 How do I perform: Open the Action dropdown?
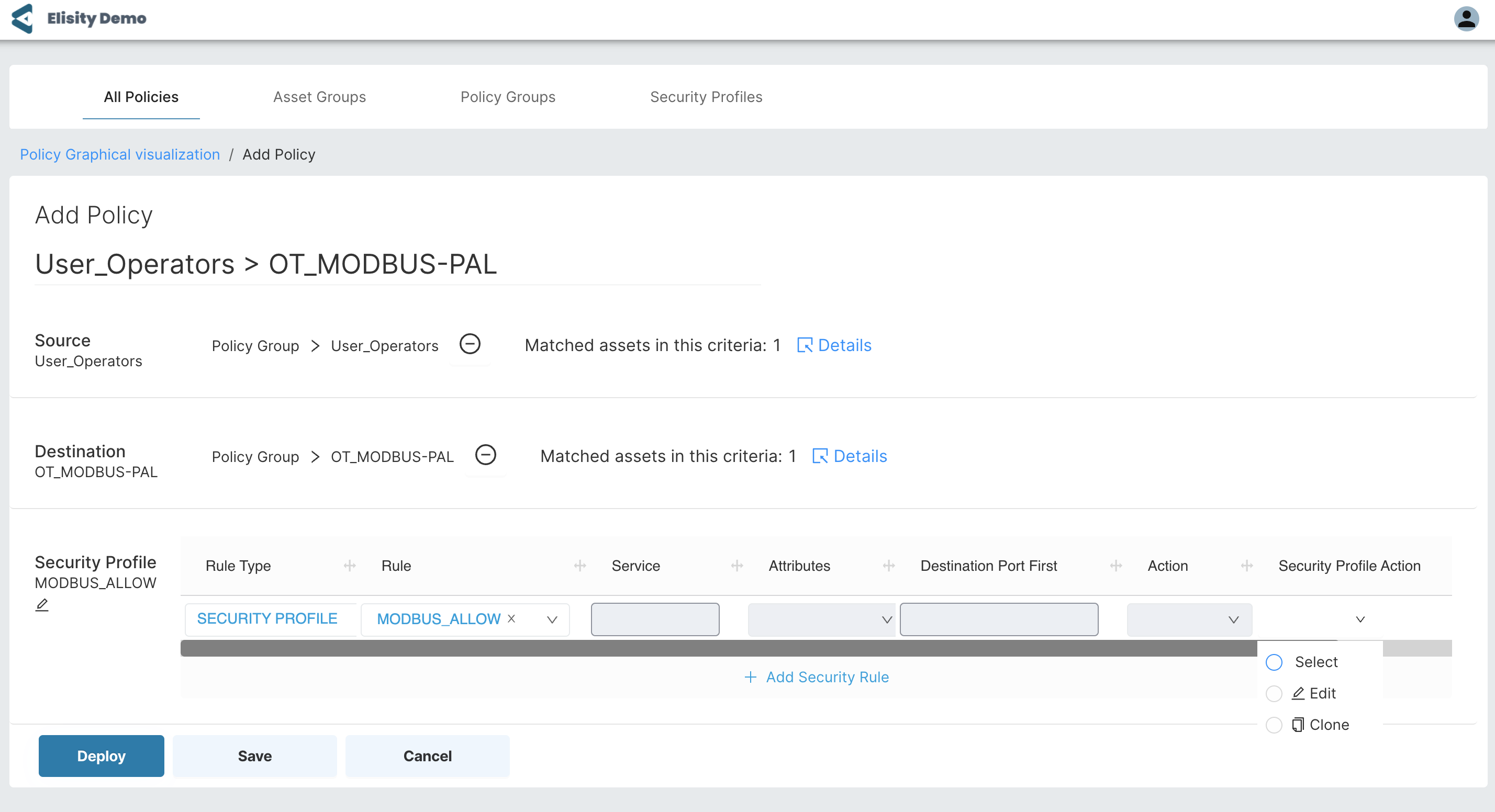tap(1189, 619)
